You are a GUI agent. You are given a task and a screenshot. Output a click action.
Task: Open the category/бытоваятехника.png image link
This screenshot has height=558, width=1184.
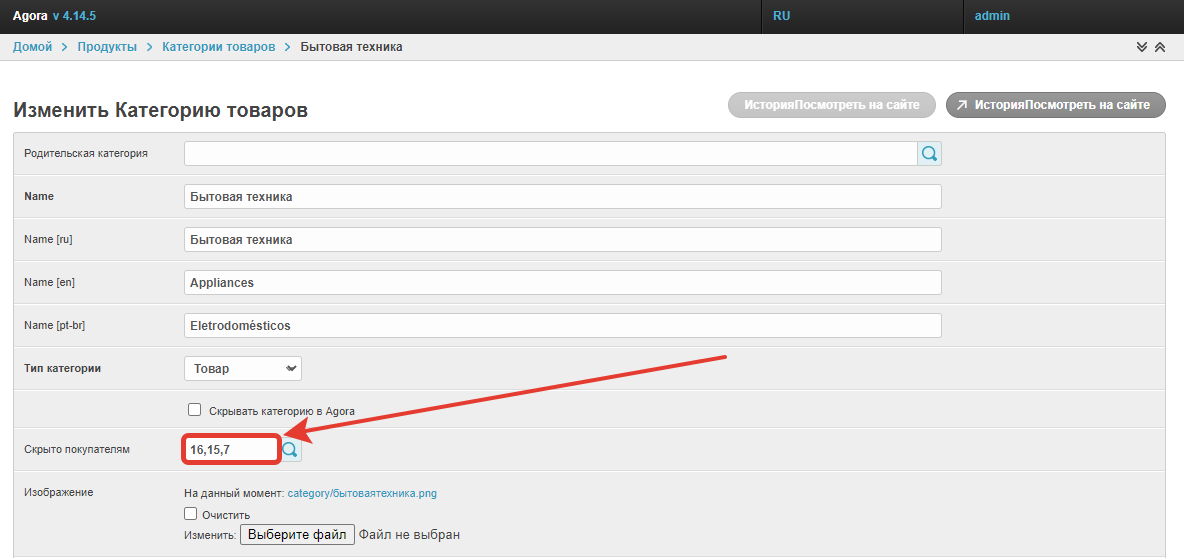click(362, 493)
